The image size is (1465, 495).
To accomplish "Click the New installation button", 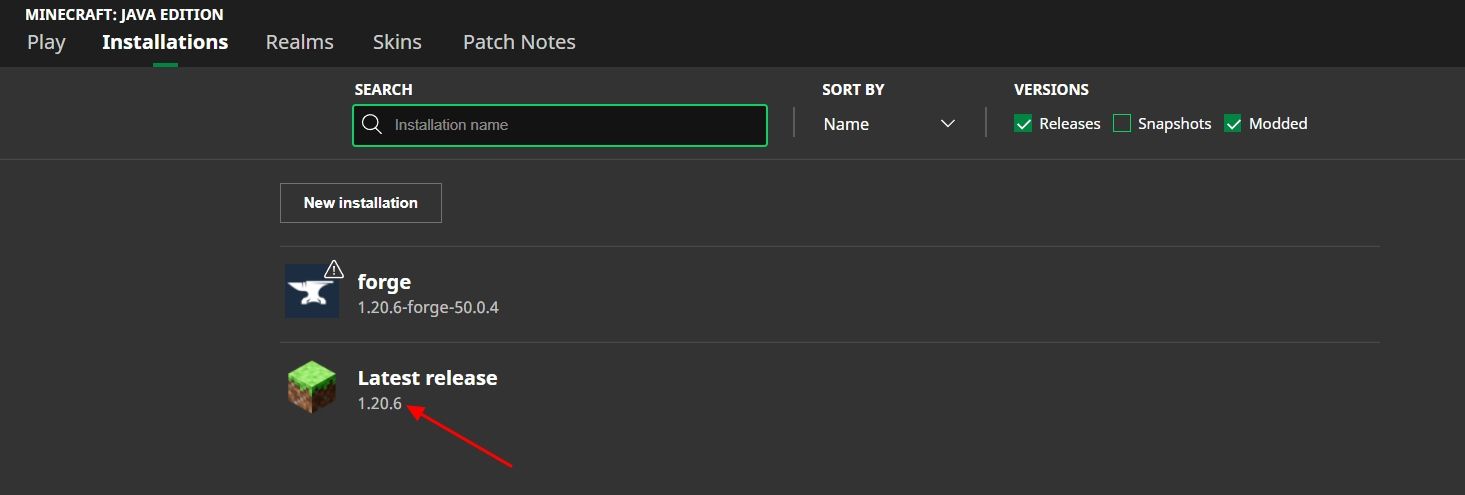I will coord(360,203).
